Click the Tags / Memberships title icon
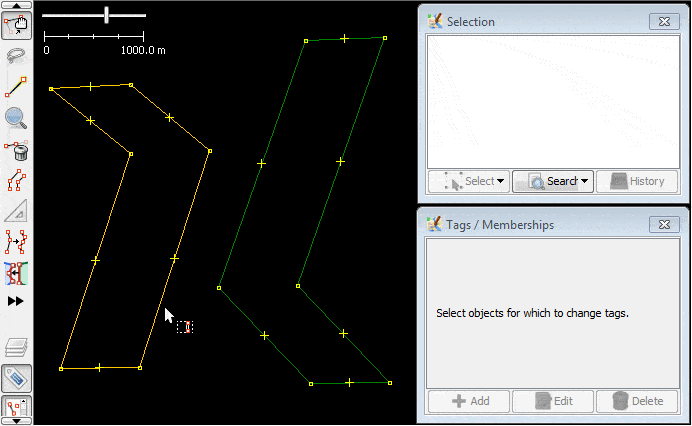The height and width of the screenshot is (426, 692). coord(435,224)
